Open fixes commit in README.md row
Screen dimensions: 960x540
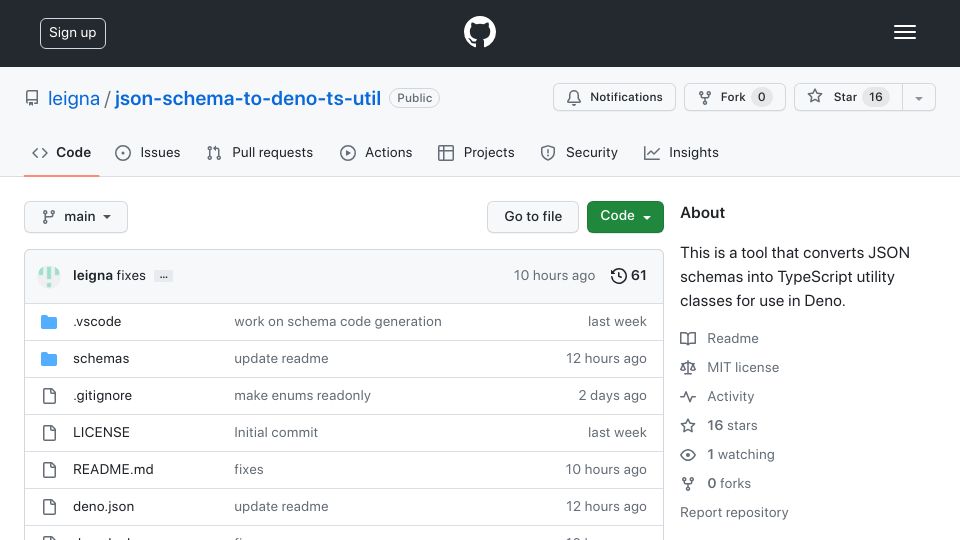click(249, 469)
